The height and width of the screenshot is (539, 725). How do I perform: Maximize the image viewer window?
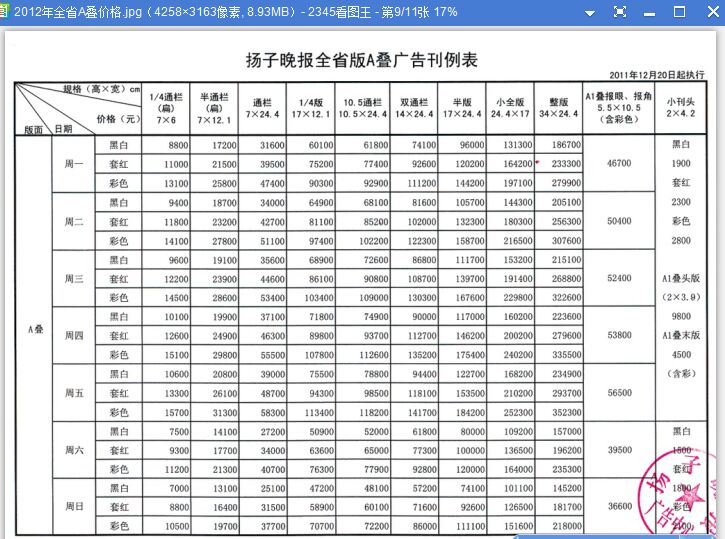679,12
